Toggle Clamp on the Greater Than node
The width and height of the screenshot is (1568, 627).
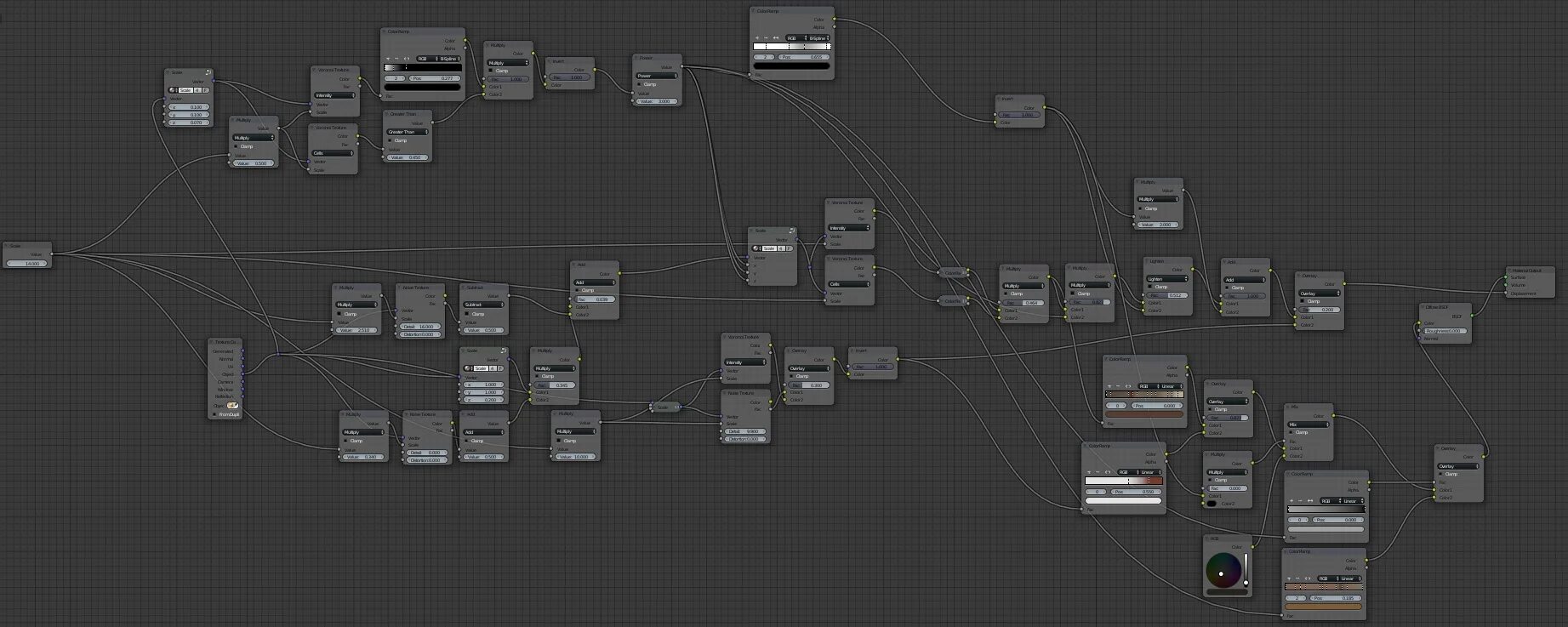click(391, 140)
